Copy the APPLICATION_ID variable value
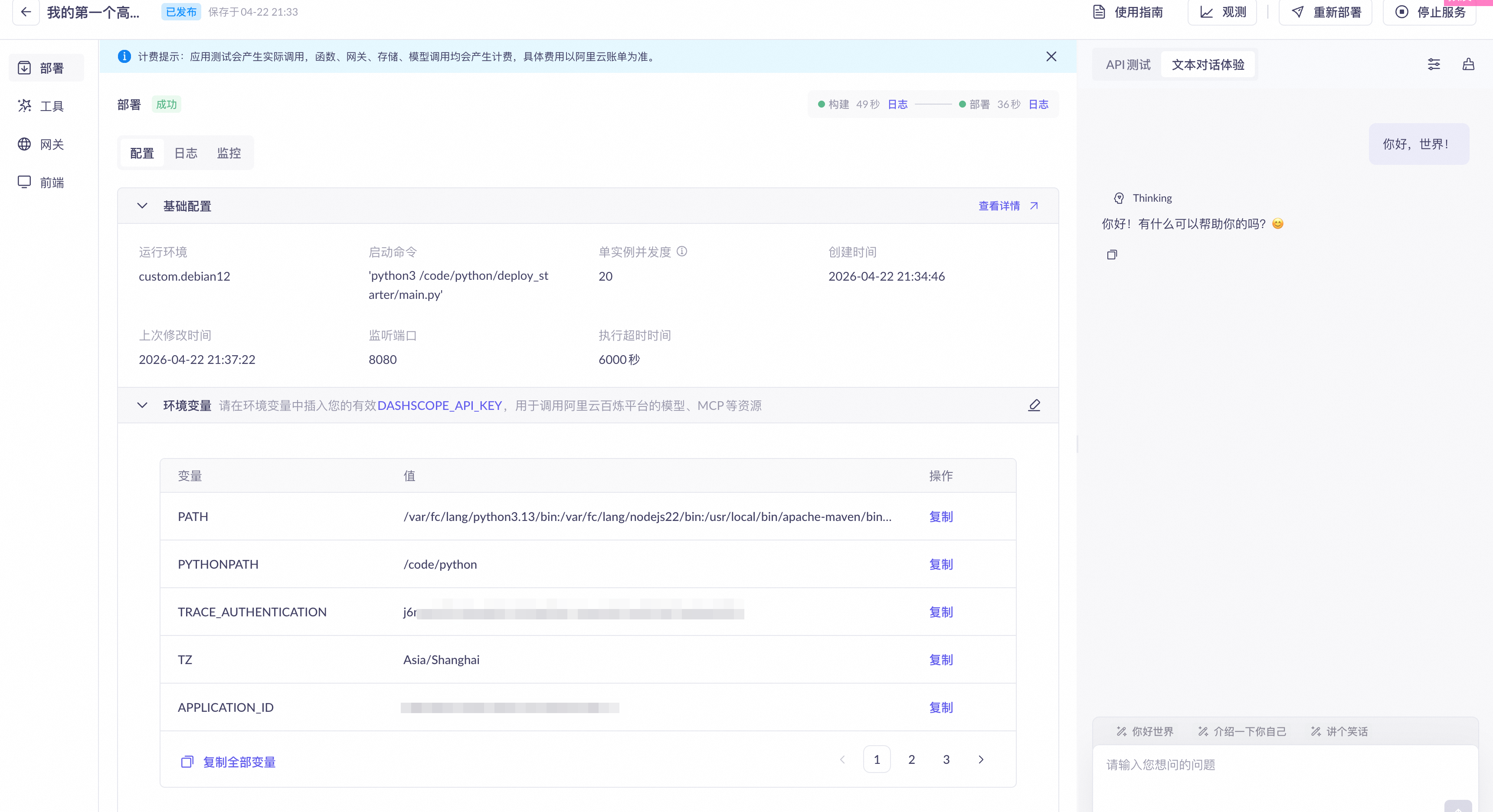Image resolution: width=1493 pixels, height=812 pixels. (941, 707)
